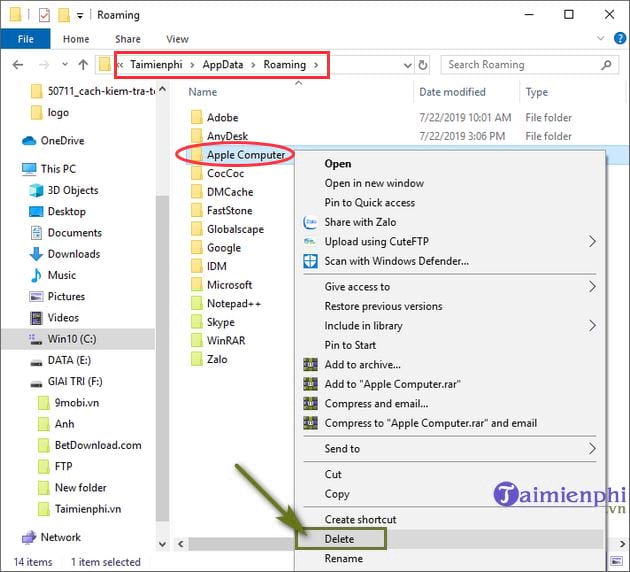Go back with the Back arrow
This screenshot has width=630, height=572.
click(x=18, y=64)
